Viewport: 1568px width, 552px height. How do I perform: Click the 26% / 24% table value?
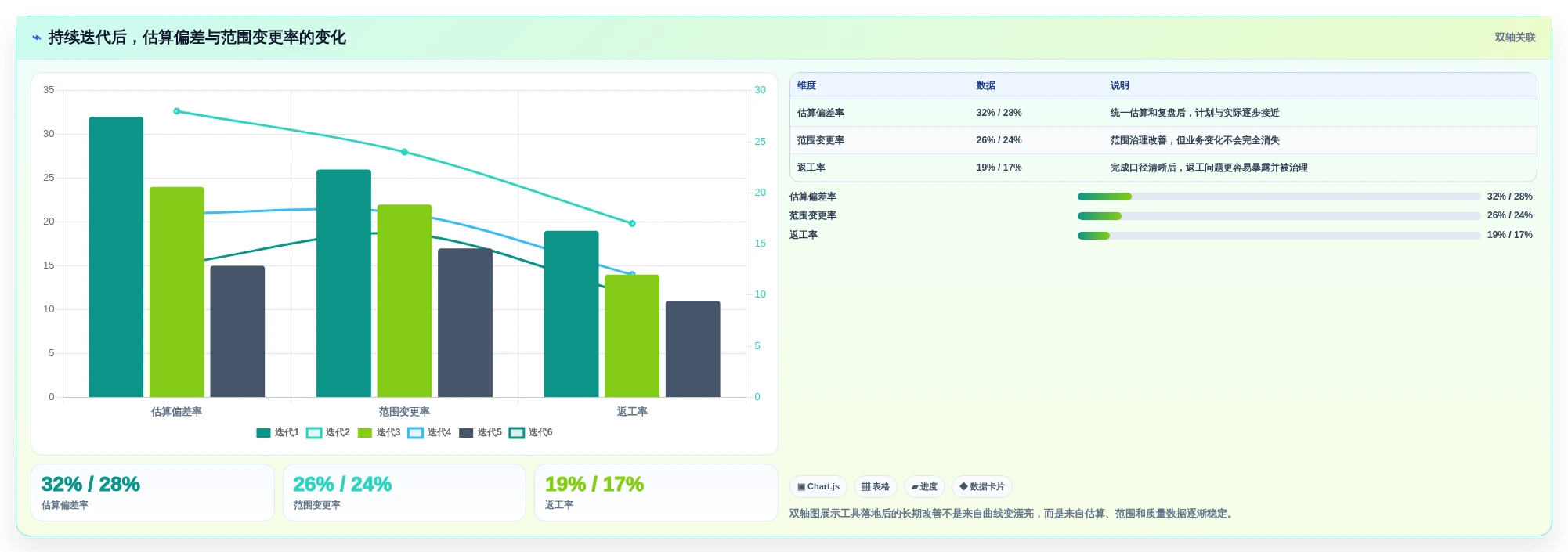[x=999, y=140]
